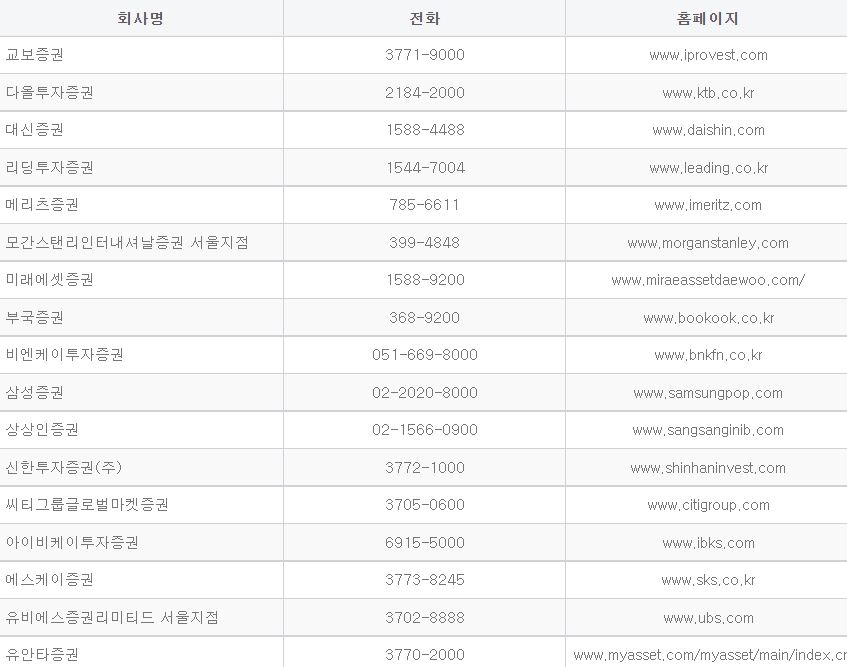Select phone number 1544-7004
This screenshot has width=847, height=667.
pos(425,167)
